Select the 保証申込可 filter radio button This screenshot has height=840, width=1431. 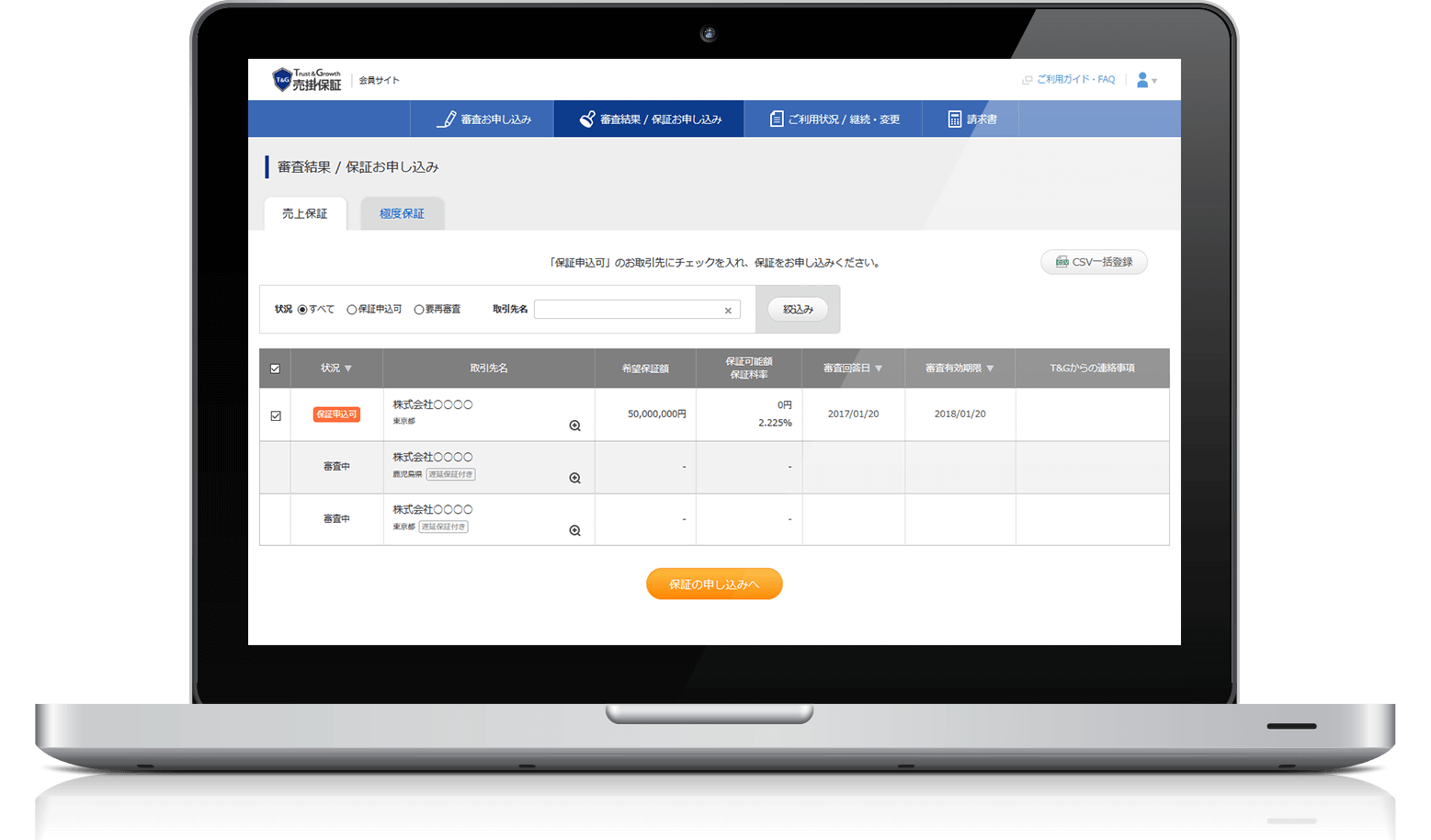tap(352, 310)
